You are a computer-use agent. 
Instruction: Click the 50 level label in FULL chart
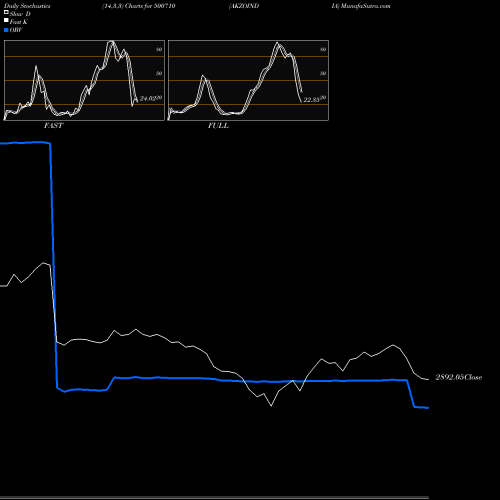pos(323,73)
